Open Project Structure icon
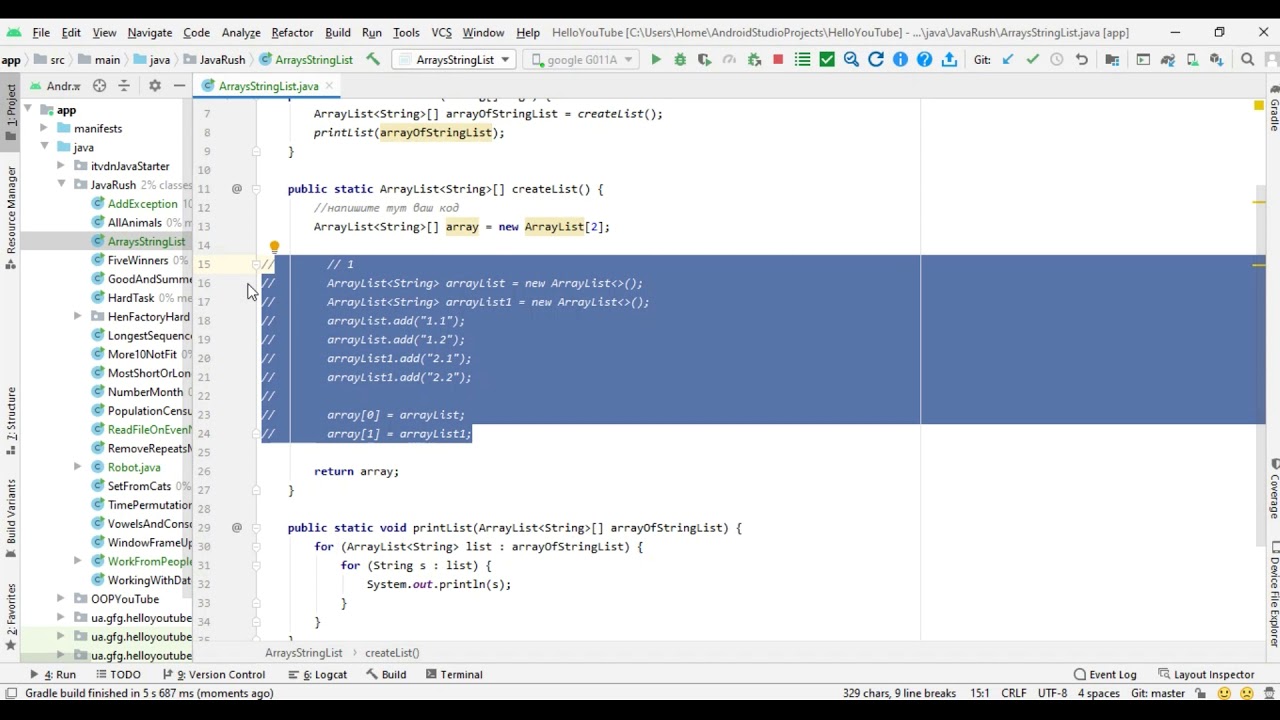The height and width of the screenshot is (720, 1280). 1112,60
